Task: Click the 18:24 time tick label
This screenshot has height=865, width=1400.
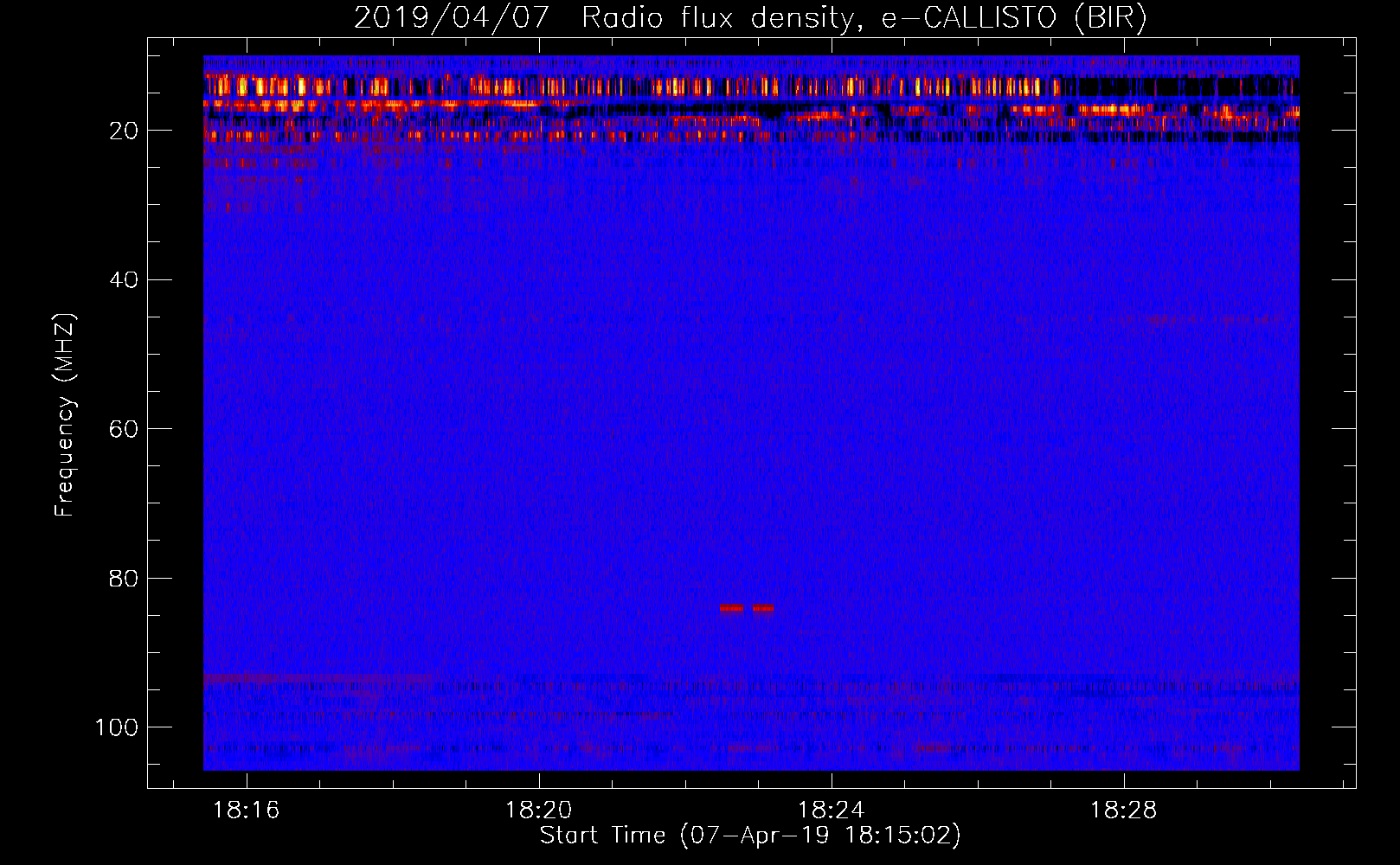Action: (x=831, y=811)
